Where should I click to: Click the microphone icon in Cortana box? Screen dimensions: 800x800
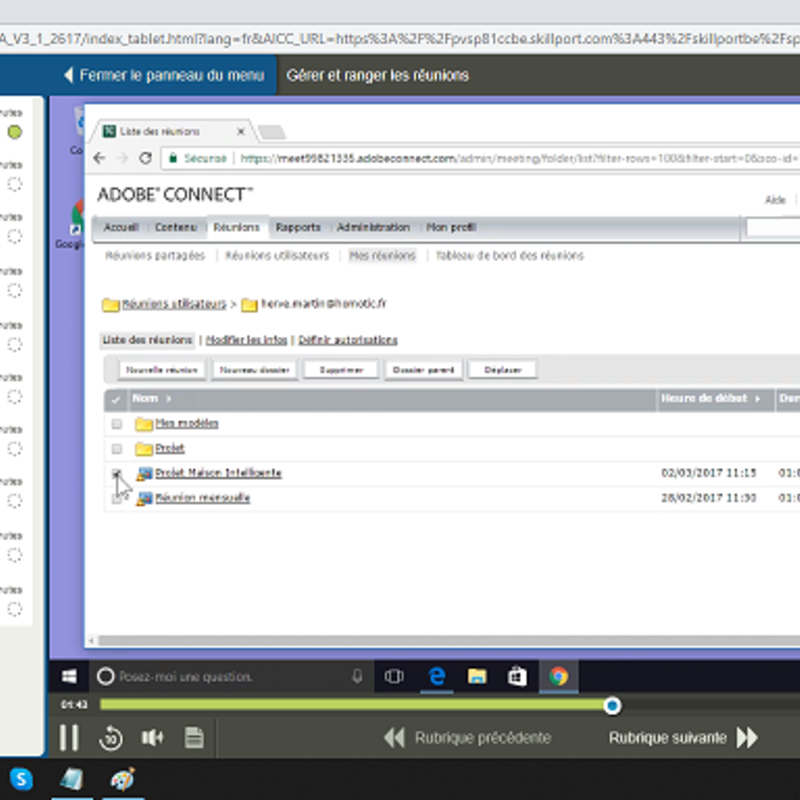[357, 677]
